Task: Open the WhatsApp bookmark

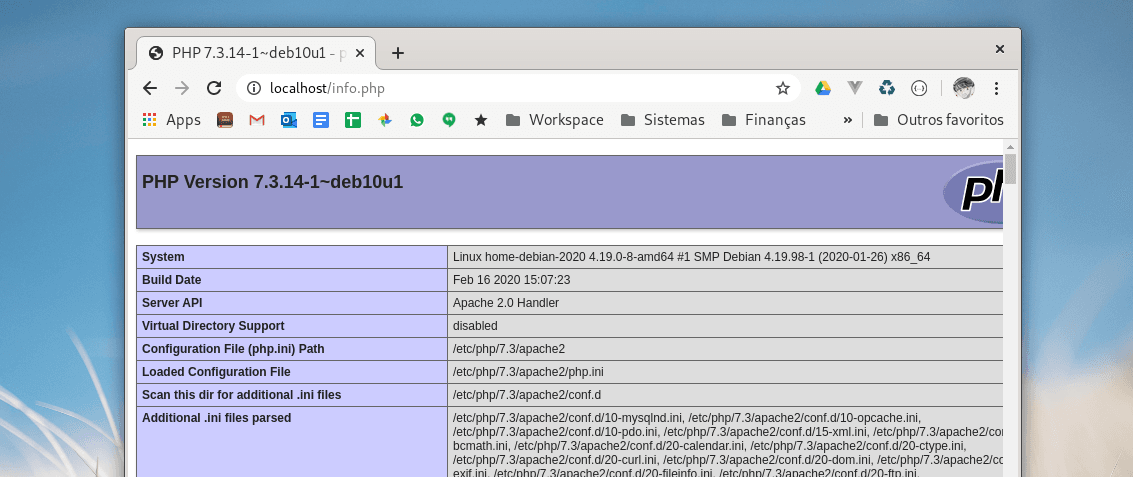Action: tap(417, 120)
